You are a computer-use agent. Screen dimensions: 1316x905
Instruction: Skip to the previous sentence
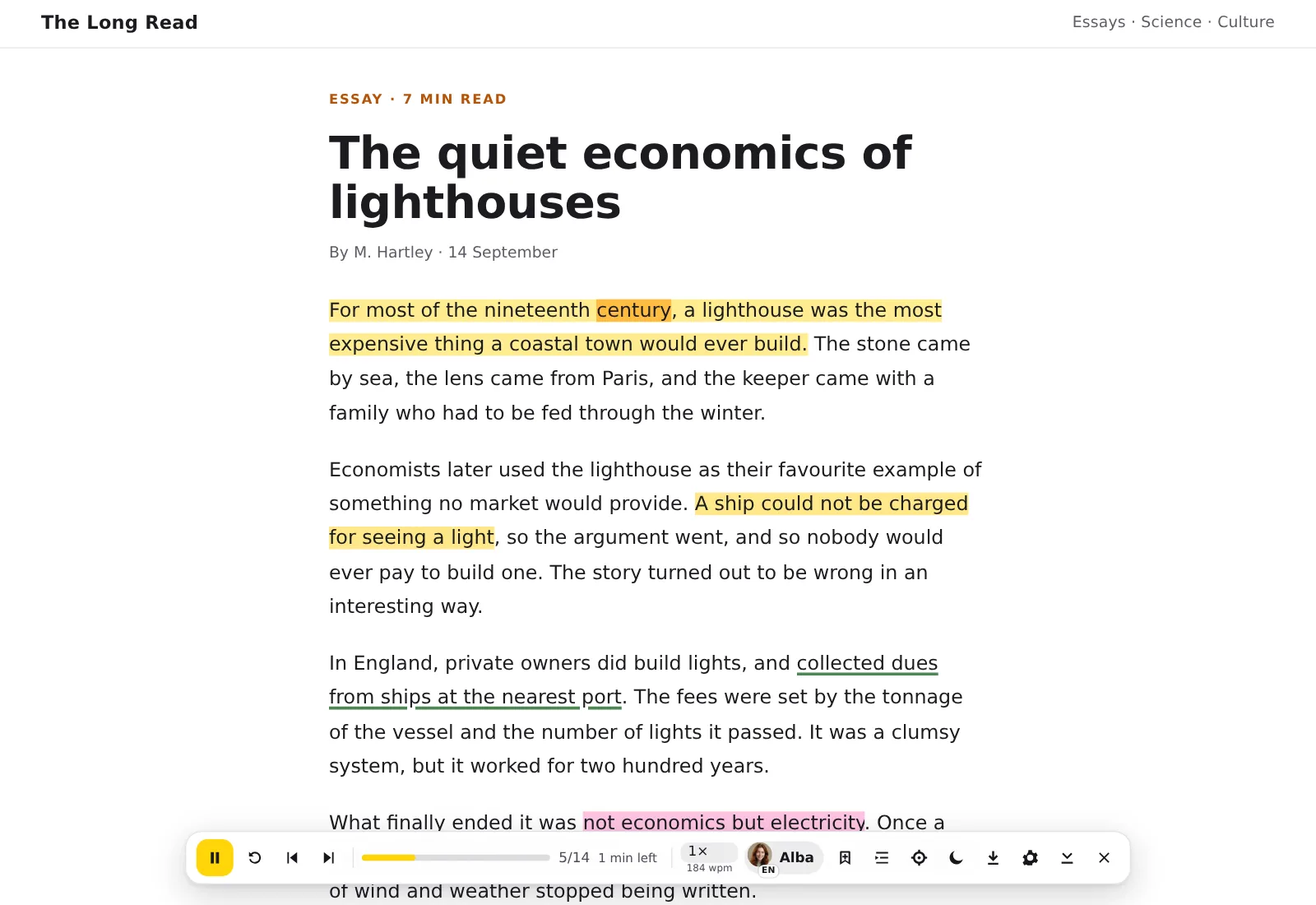[x=292, y=858]
